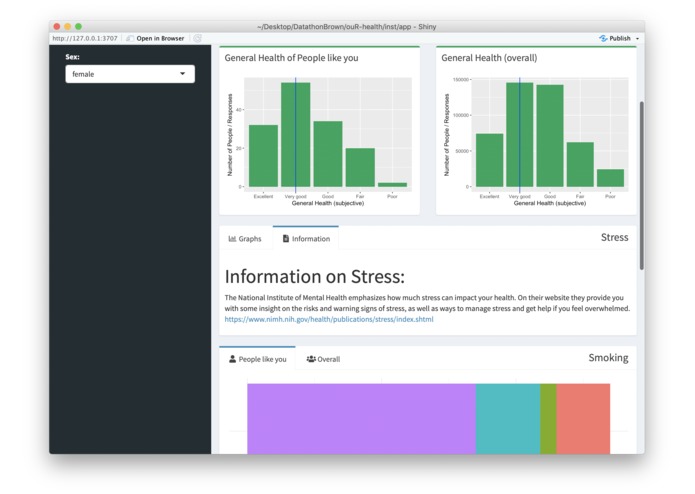Open the Sex dropdown showing female
The image size is (695, 494).
[130, 74]
